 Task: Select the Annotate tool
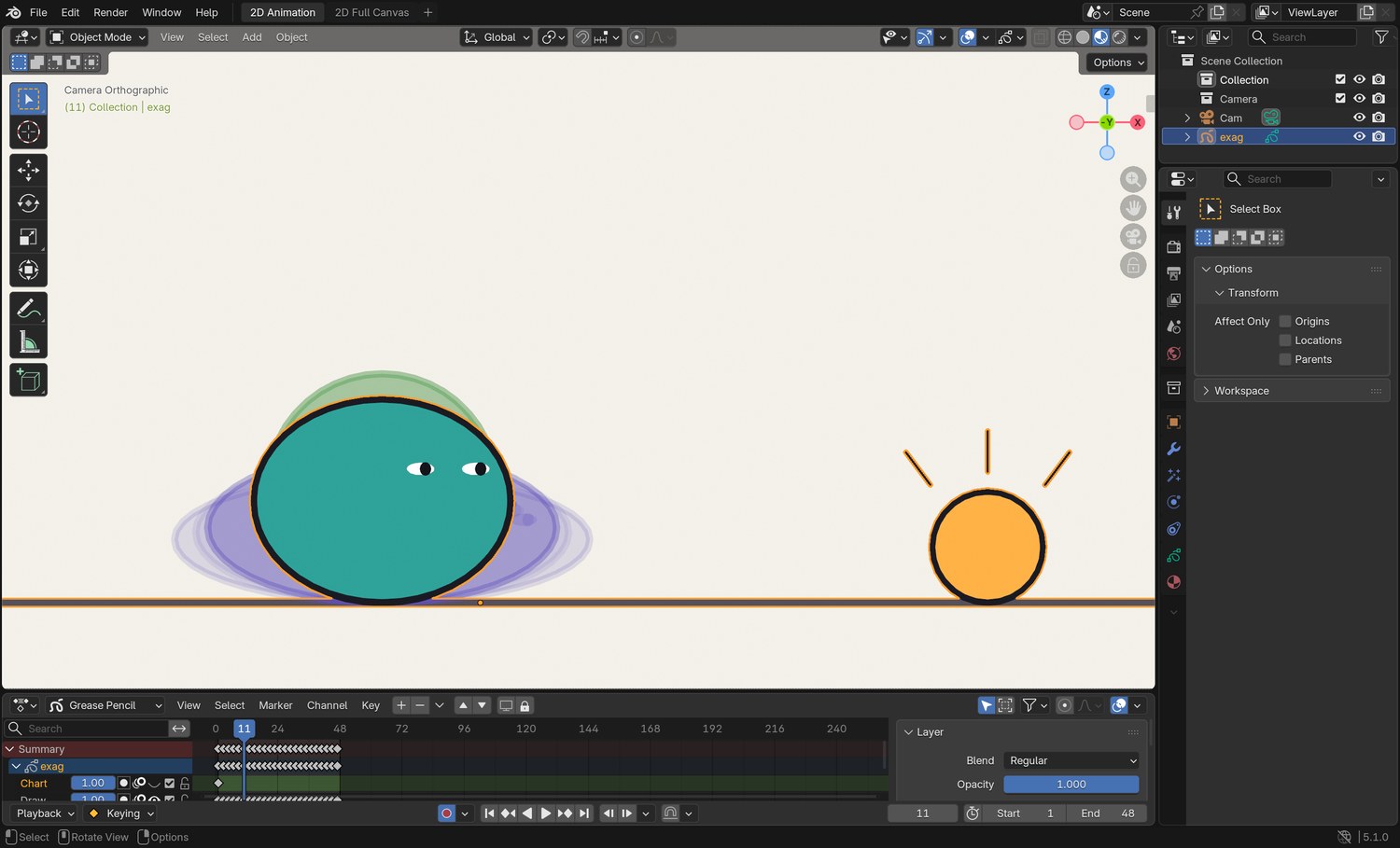point(28,309)
